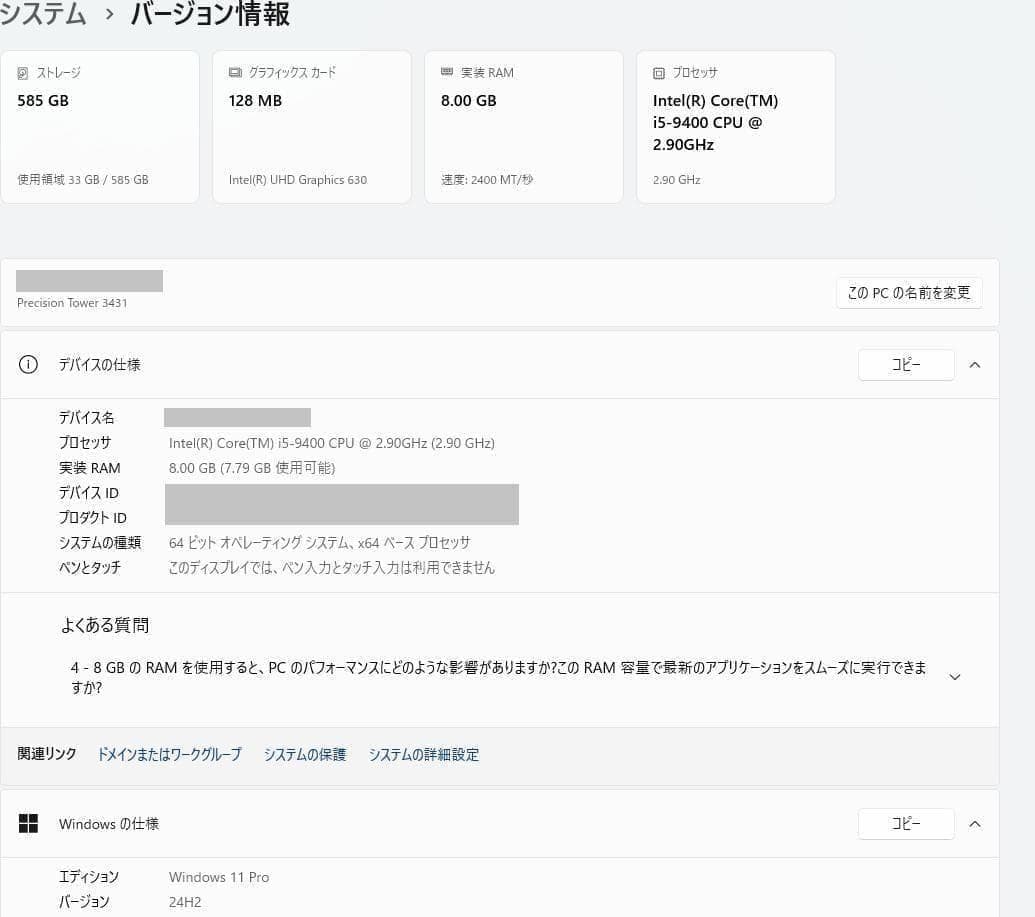Click システム in the breadcrumb
This screenshot has width=1035, height=917.
point(44,15)
